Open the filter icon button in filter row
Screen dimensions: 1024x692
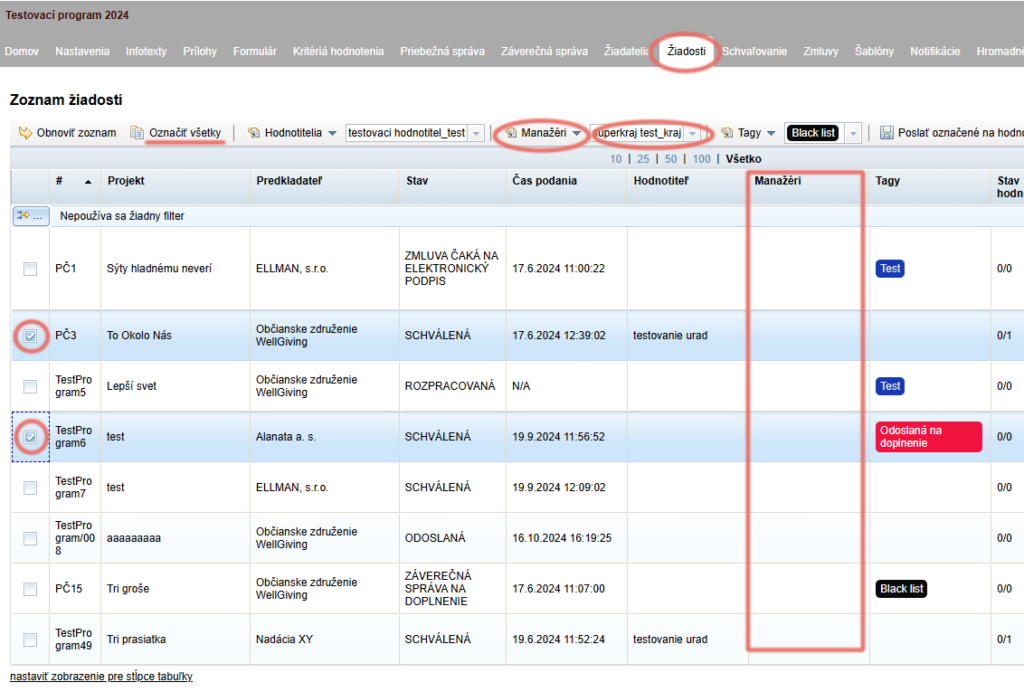31,215
